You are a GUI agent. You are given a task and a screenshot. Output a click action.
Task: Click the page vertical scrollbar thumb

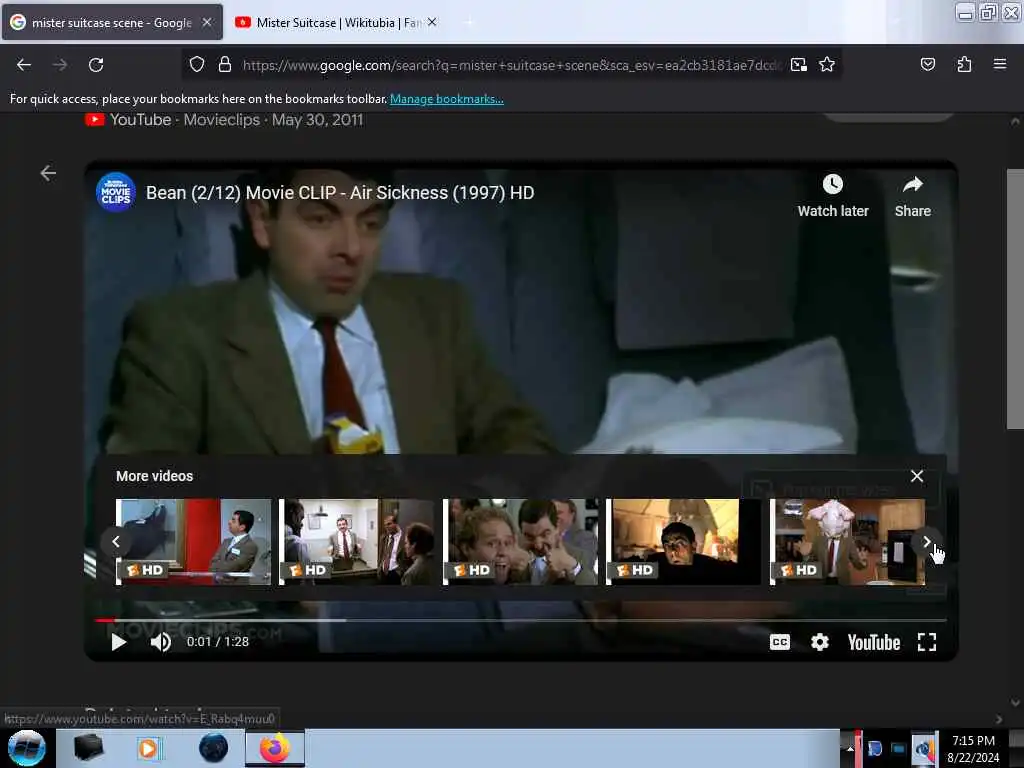click(1015, 299)
